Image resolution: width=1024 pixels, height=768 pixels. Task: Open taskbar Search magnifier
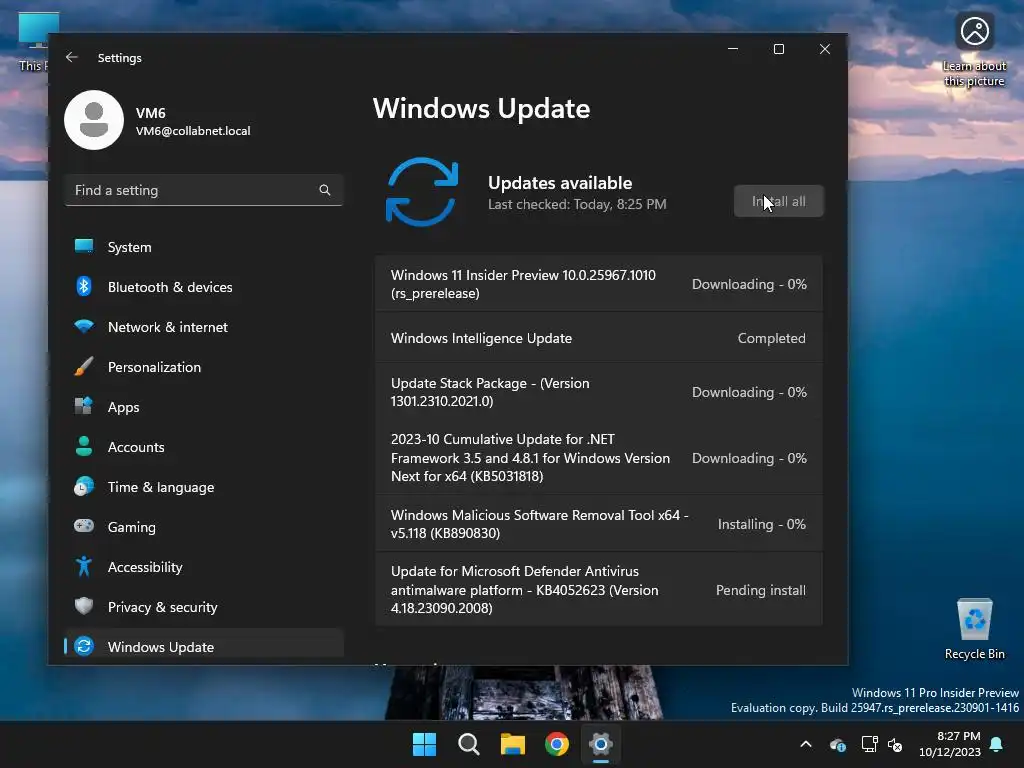(x=468, y=744)
